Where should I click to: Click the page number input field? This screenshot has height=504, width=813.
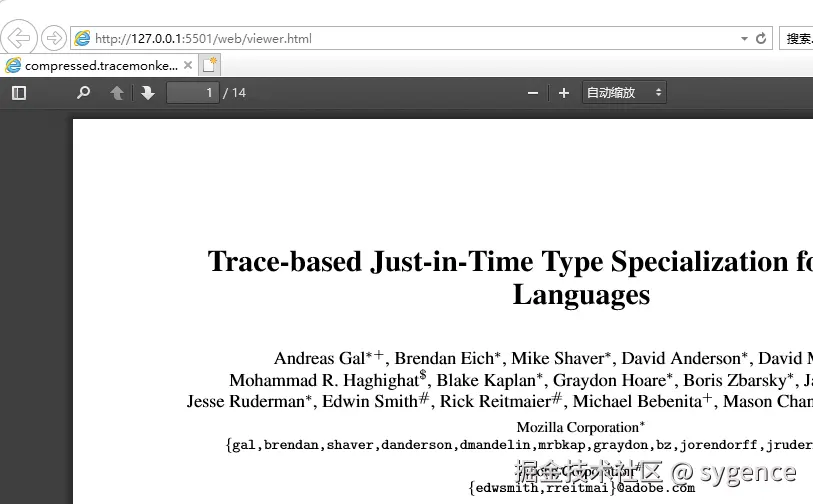193,93
